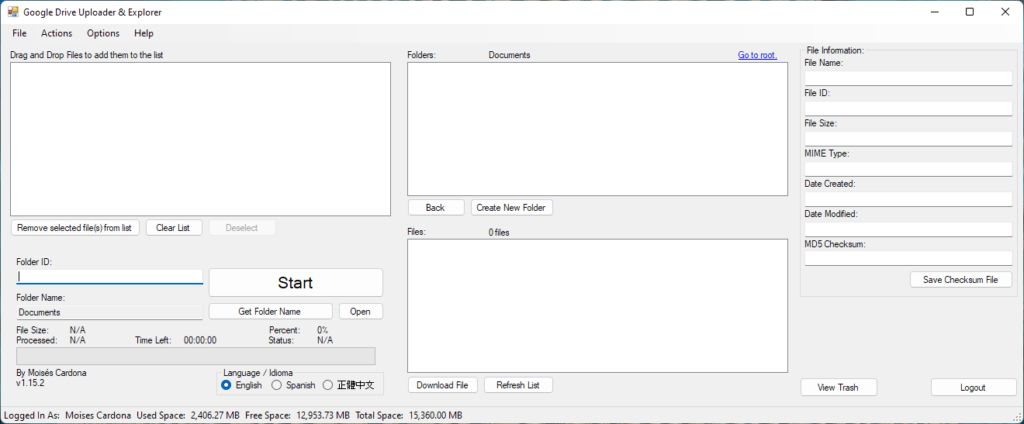
Task: Click the Documents folder label beside Folders
Action: click(509, 56)
